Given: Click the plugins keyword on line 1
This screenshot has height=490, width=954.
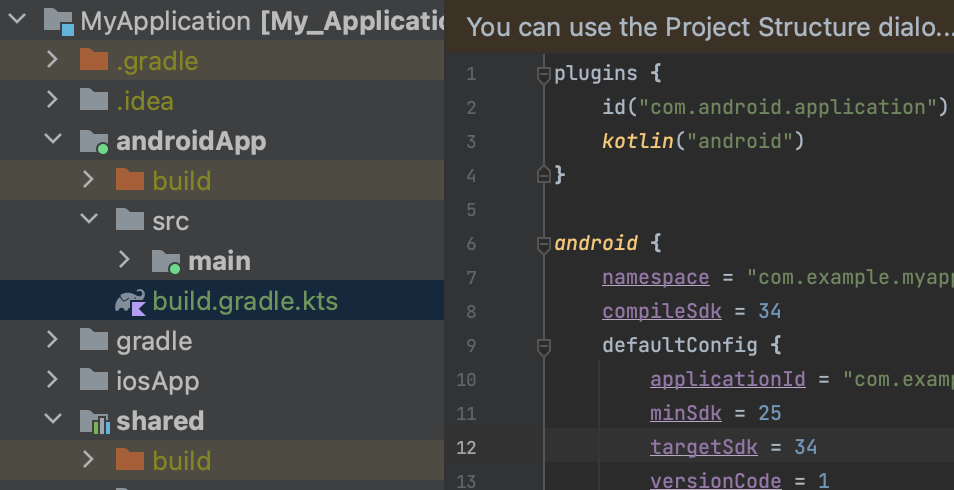Looking at the screenshot, I should click(596, 73).
